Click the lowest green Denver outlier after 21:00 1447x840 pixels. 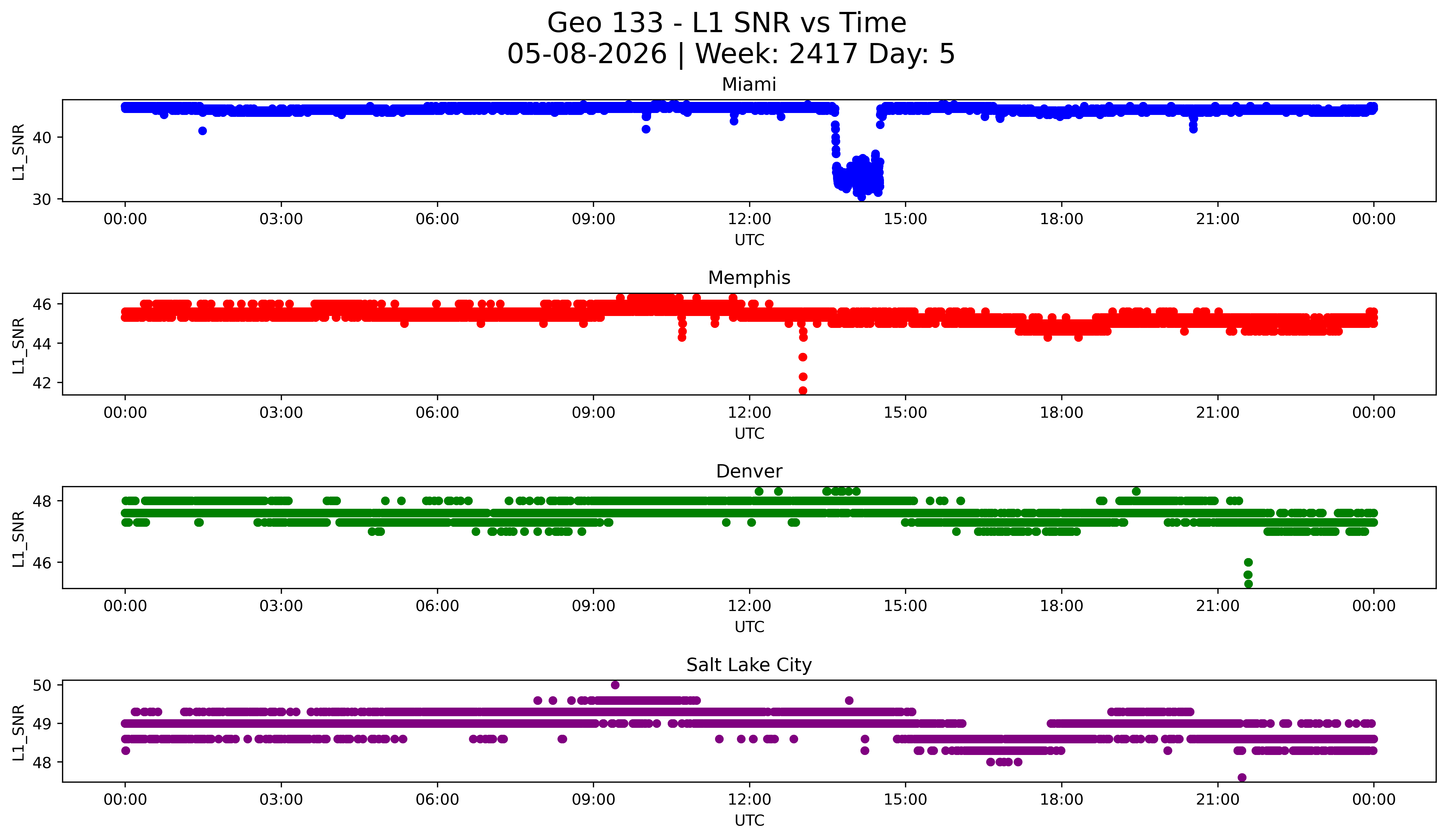[1248, 584]
